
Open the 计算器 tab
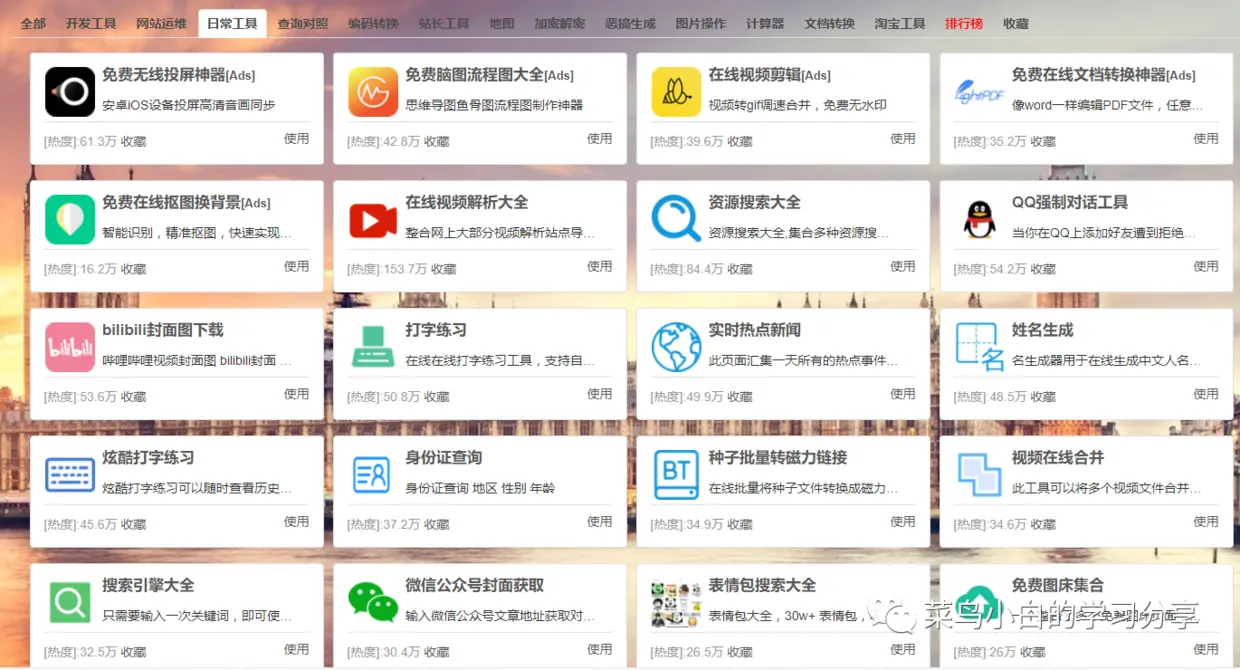(x=765, y=23)
